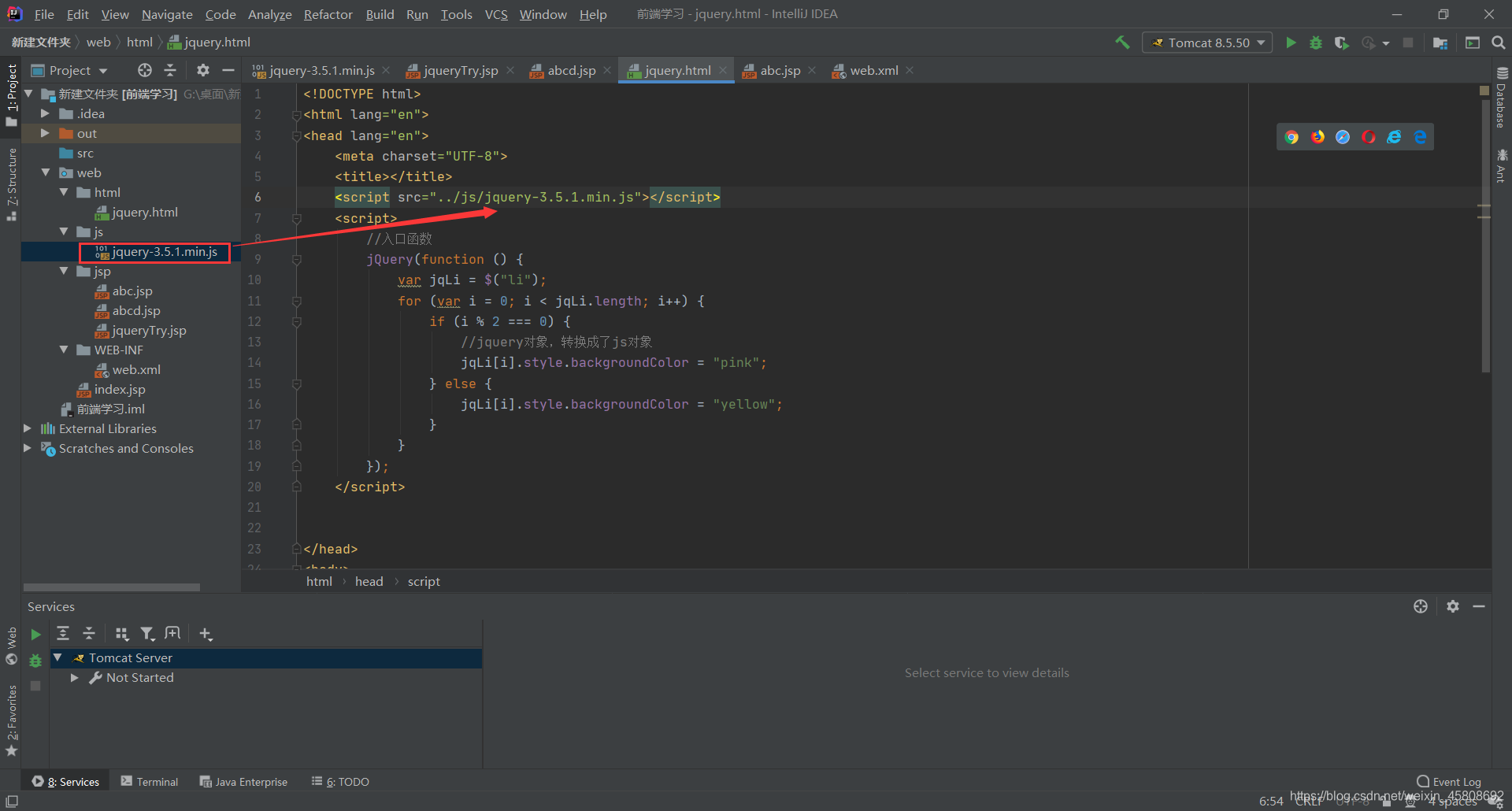Viewport: 1512px width, 811px height.
Task: Open Services panel settings gear
Action: tap(1453, 606)
